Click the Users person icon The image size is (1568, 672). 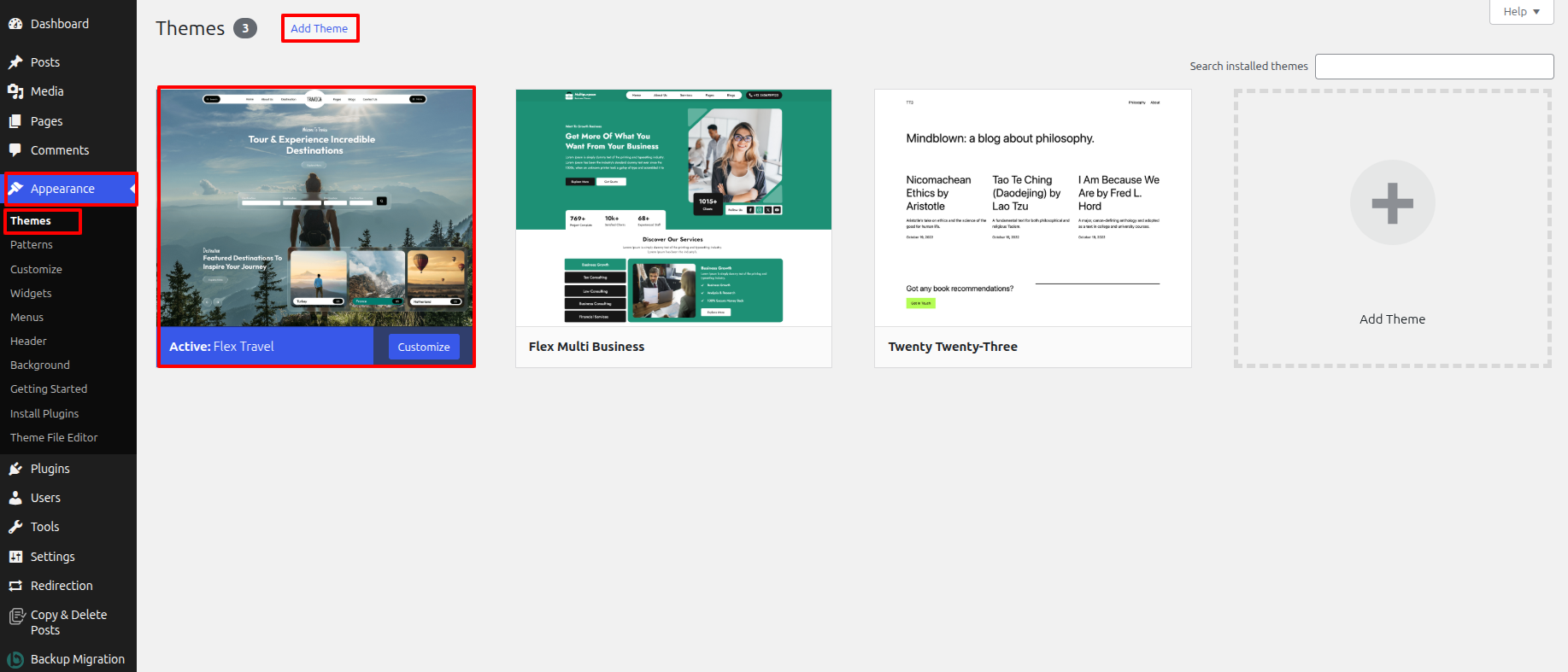(x=15, y=498)
